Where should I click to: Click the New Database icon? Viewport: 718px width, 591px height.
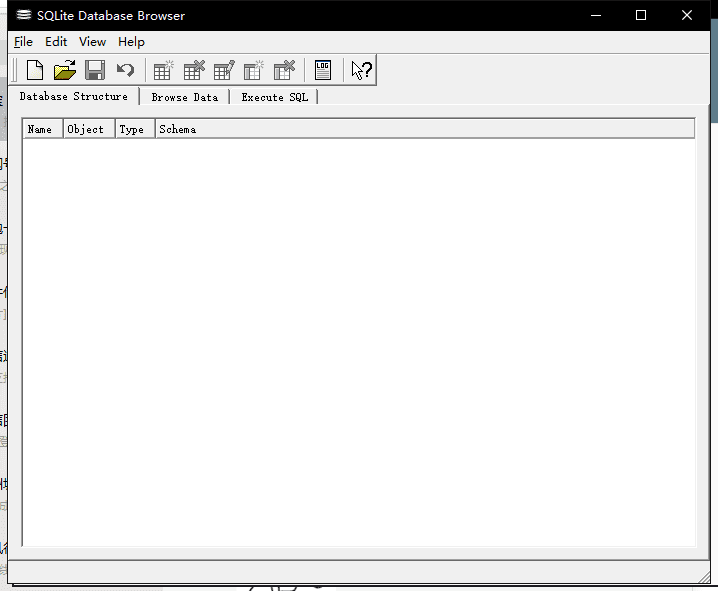point(35,70)
